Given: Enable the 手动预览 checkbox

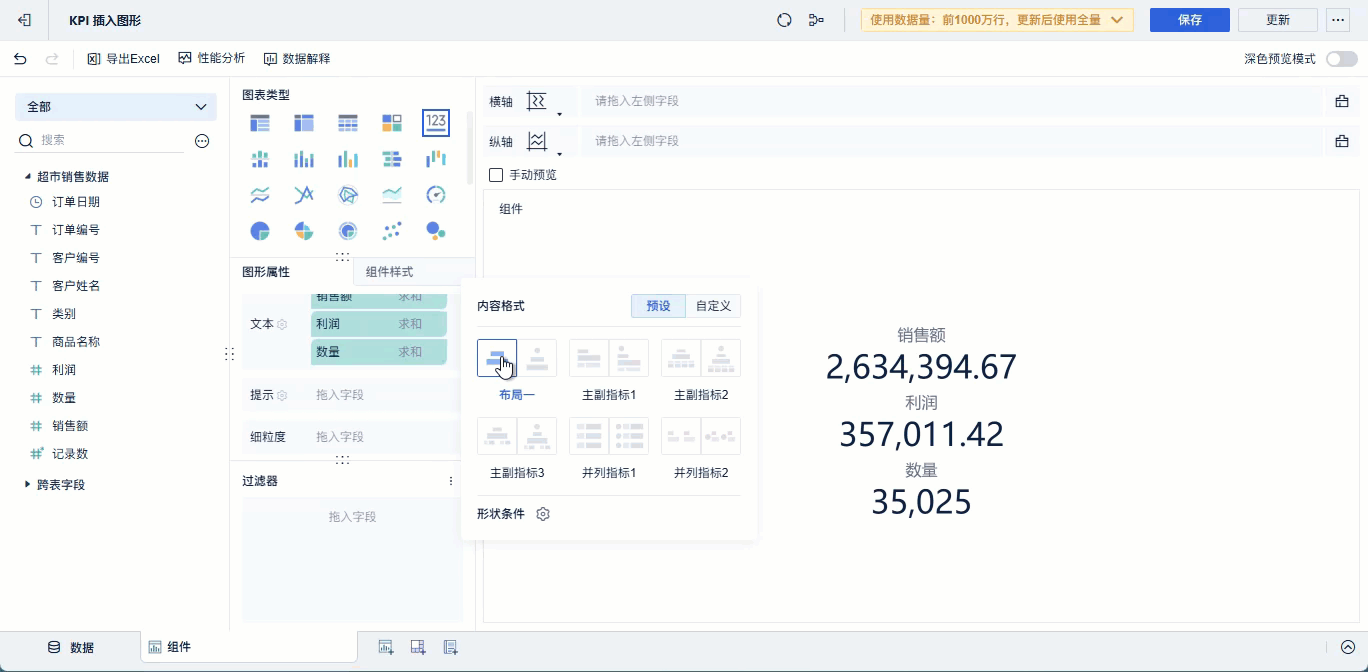Looking at the screenshot, I should pos(496,175).
